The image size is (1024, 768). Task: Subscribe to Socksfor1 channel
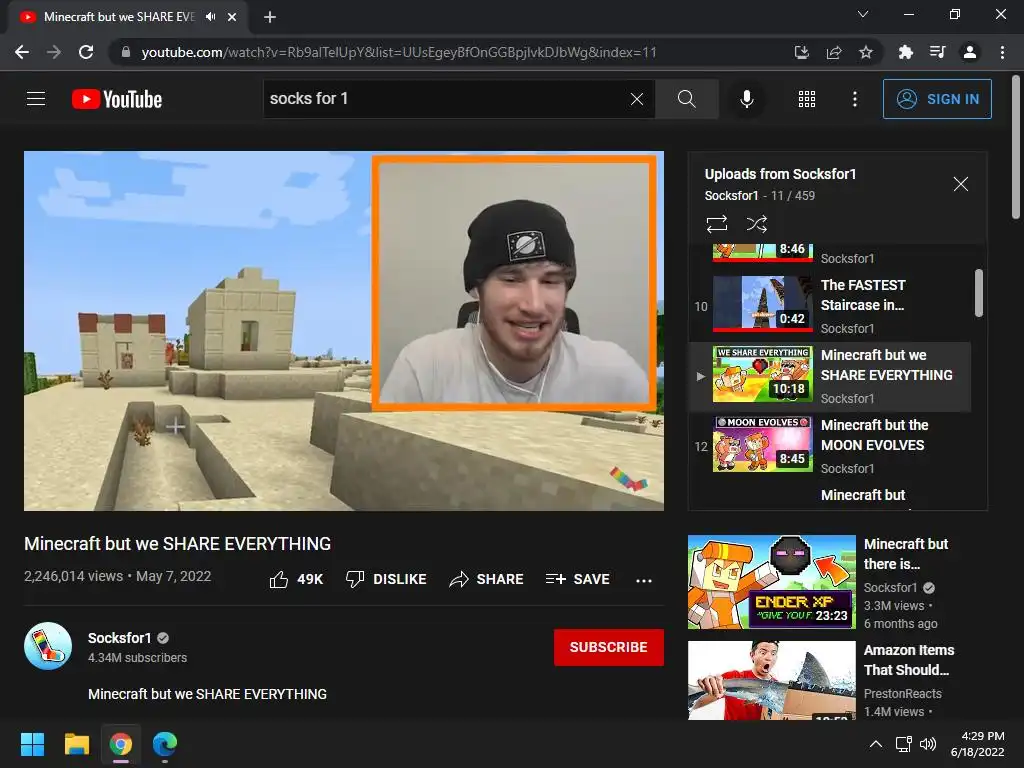[609, 647]
